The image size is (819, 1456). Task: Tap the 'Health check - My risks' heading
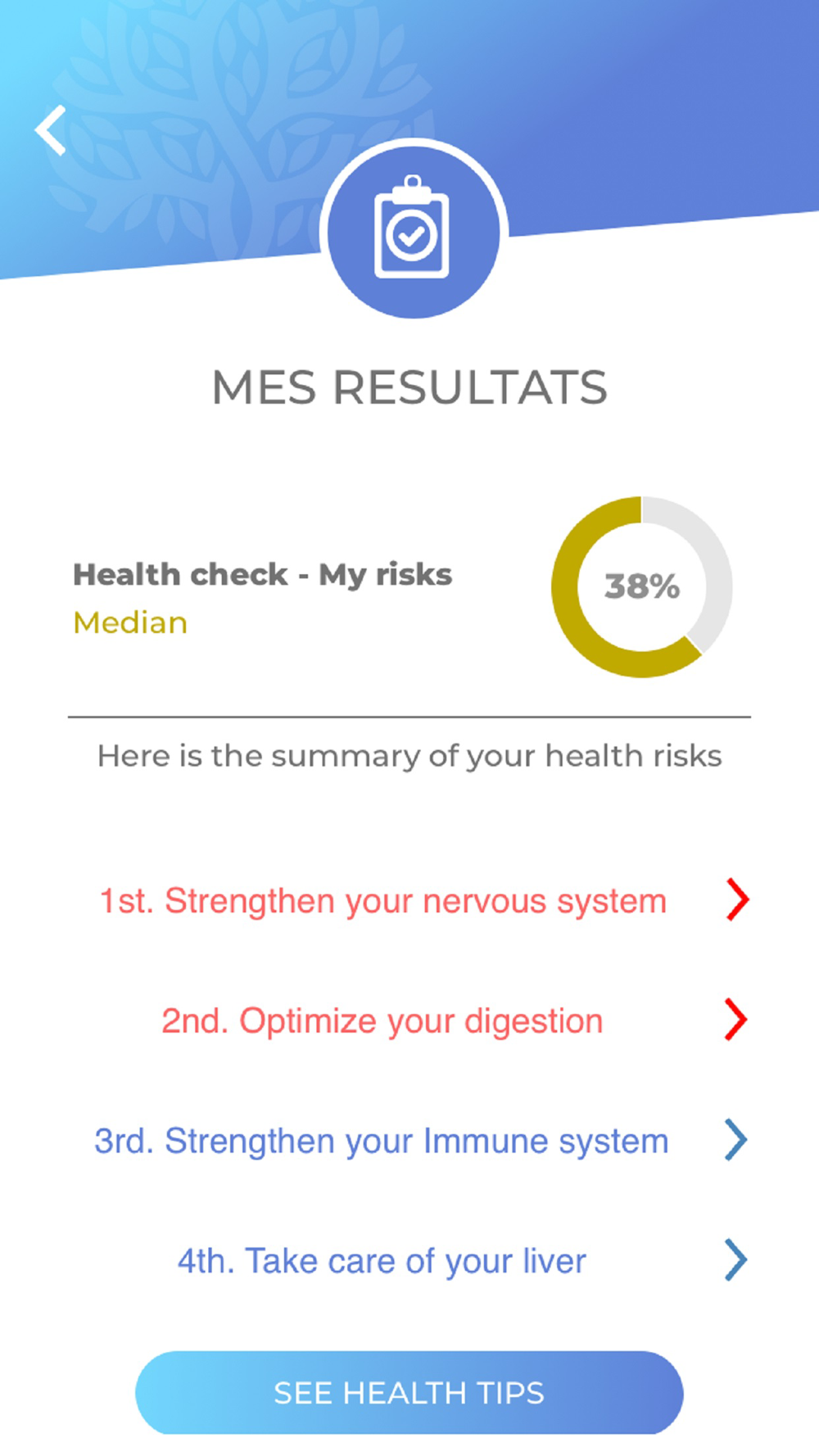tap(262, 575)
